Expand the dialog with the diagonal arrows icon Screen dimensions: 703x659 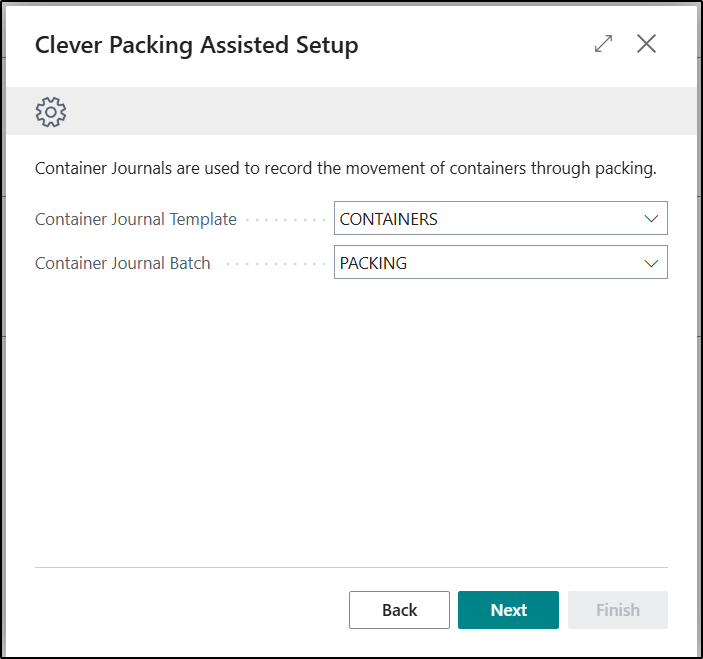(x=603, y=44)
